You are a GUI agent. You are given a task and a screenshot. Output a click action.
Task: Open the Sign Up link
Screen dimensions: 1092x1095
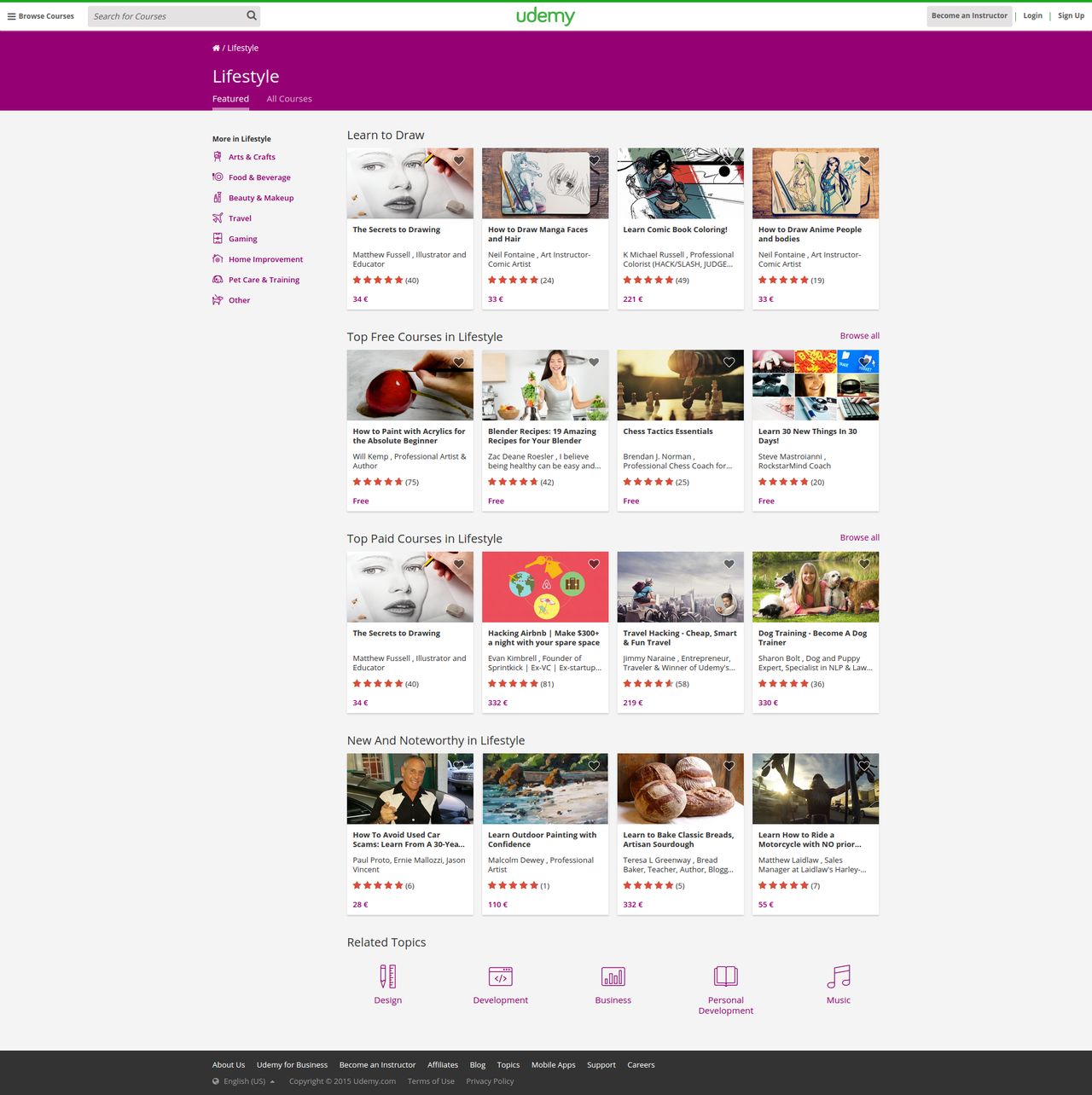[x=1071, y=15]
